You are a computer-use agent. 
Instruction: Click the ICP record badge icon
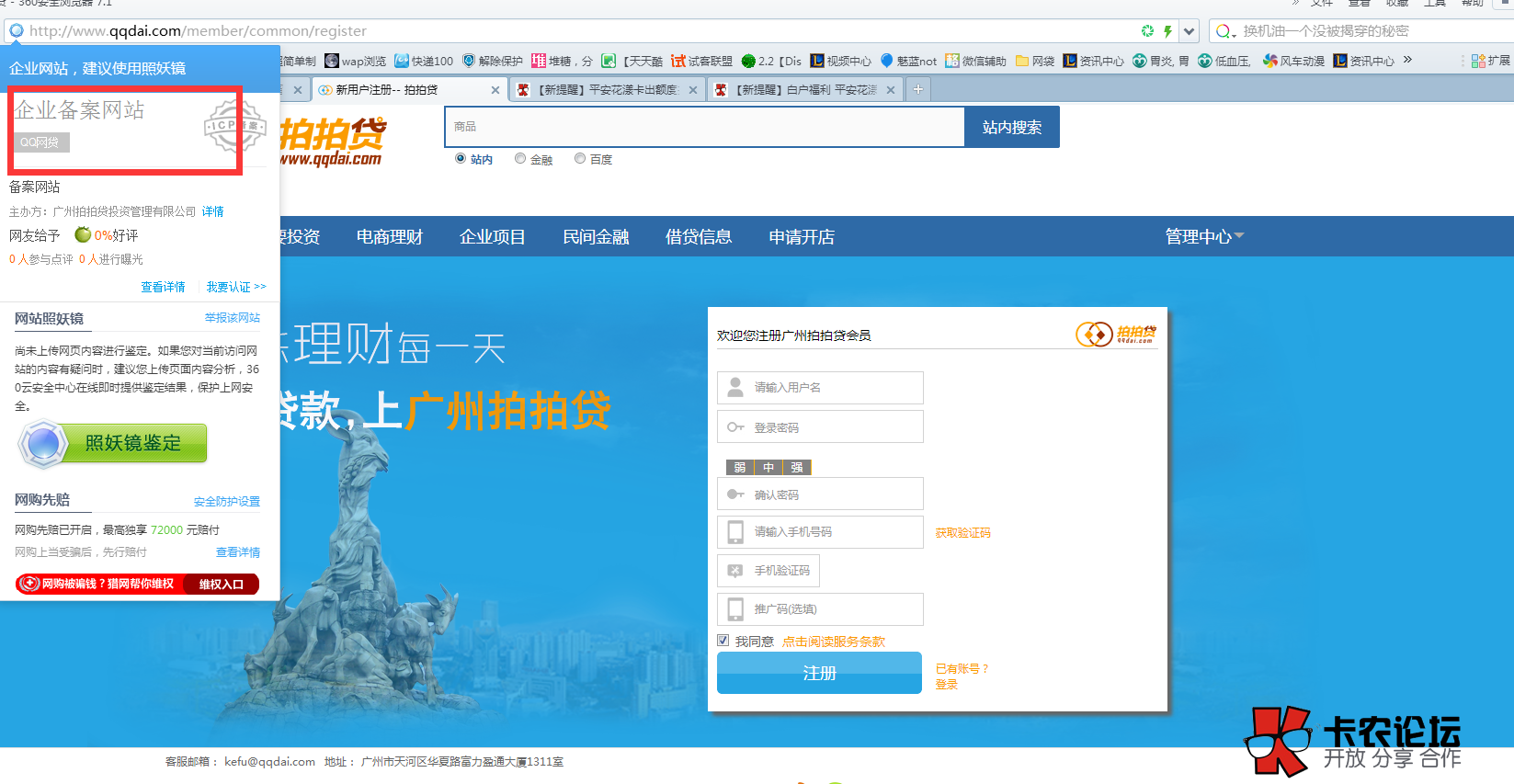click(234, 126)
